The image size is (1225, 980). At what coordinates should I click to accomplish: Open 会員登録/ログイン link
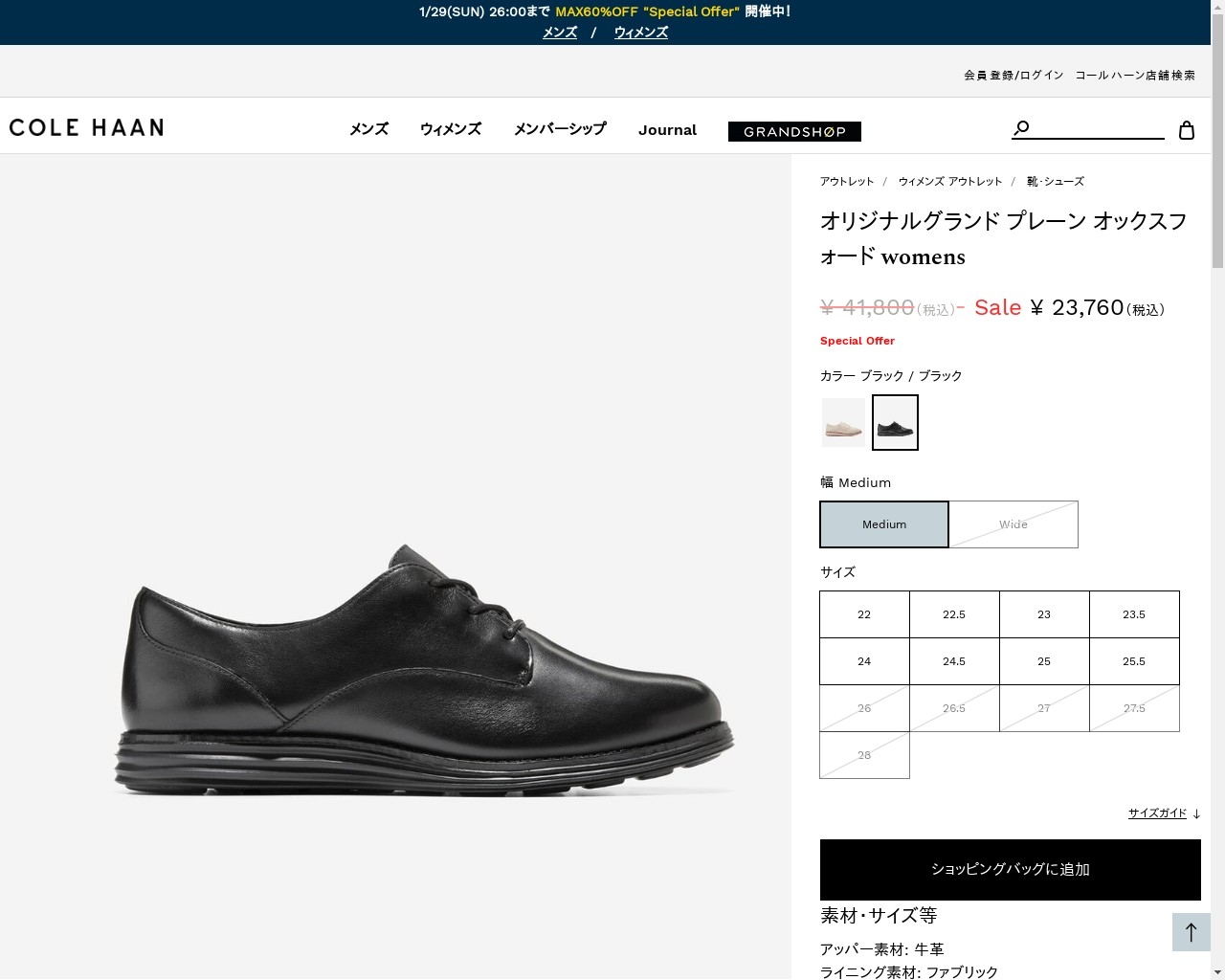pyautogui.click(x=1013, y=75)
